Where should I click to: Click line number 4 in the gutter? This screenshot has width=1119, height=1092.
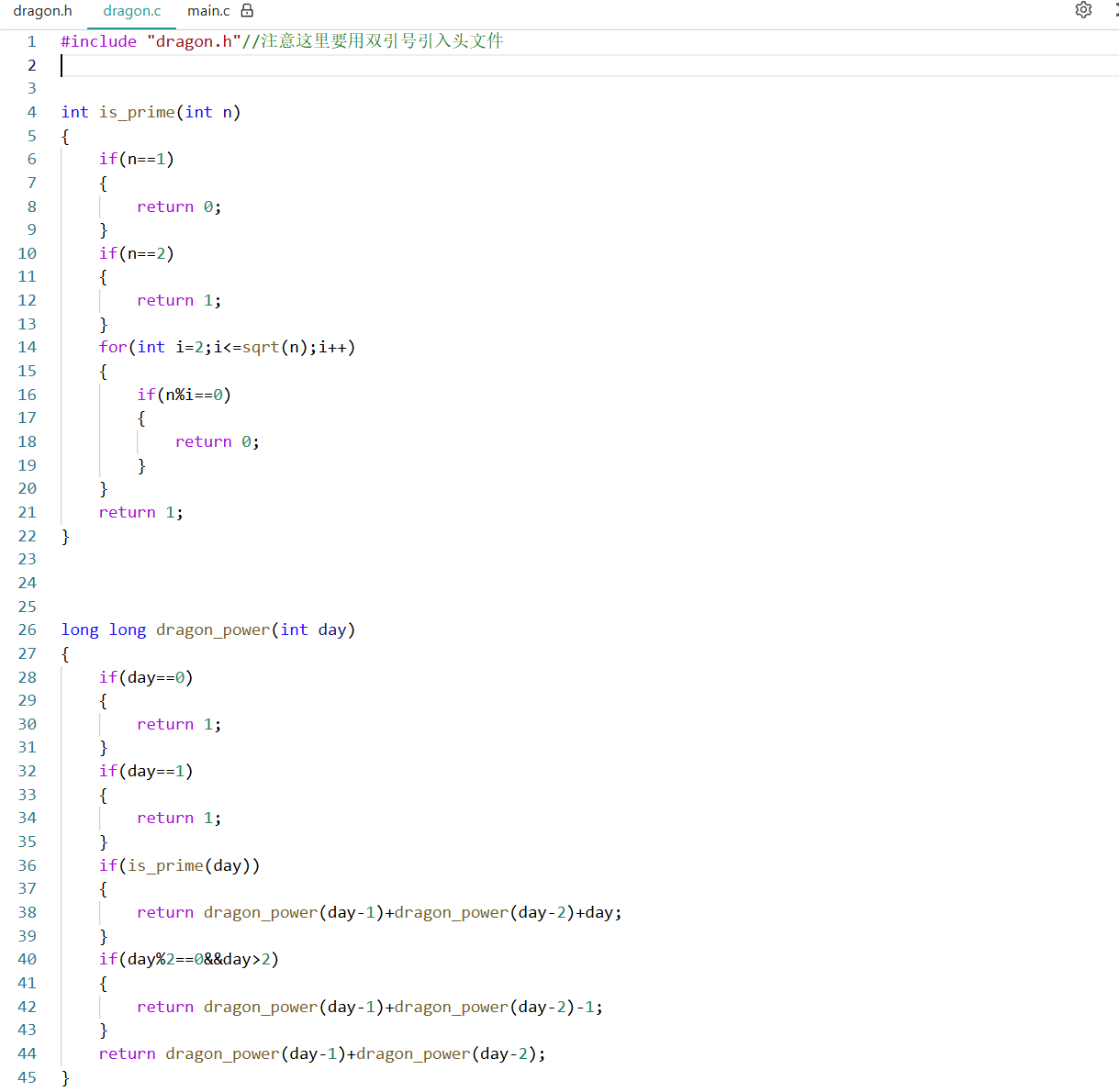click(x=32, y=112)
